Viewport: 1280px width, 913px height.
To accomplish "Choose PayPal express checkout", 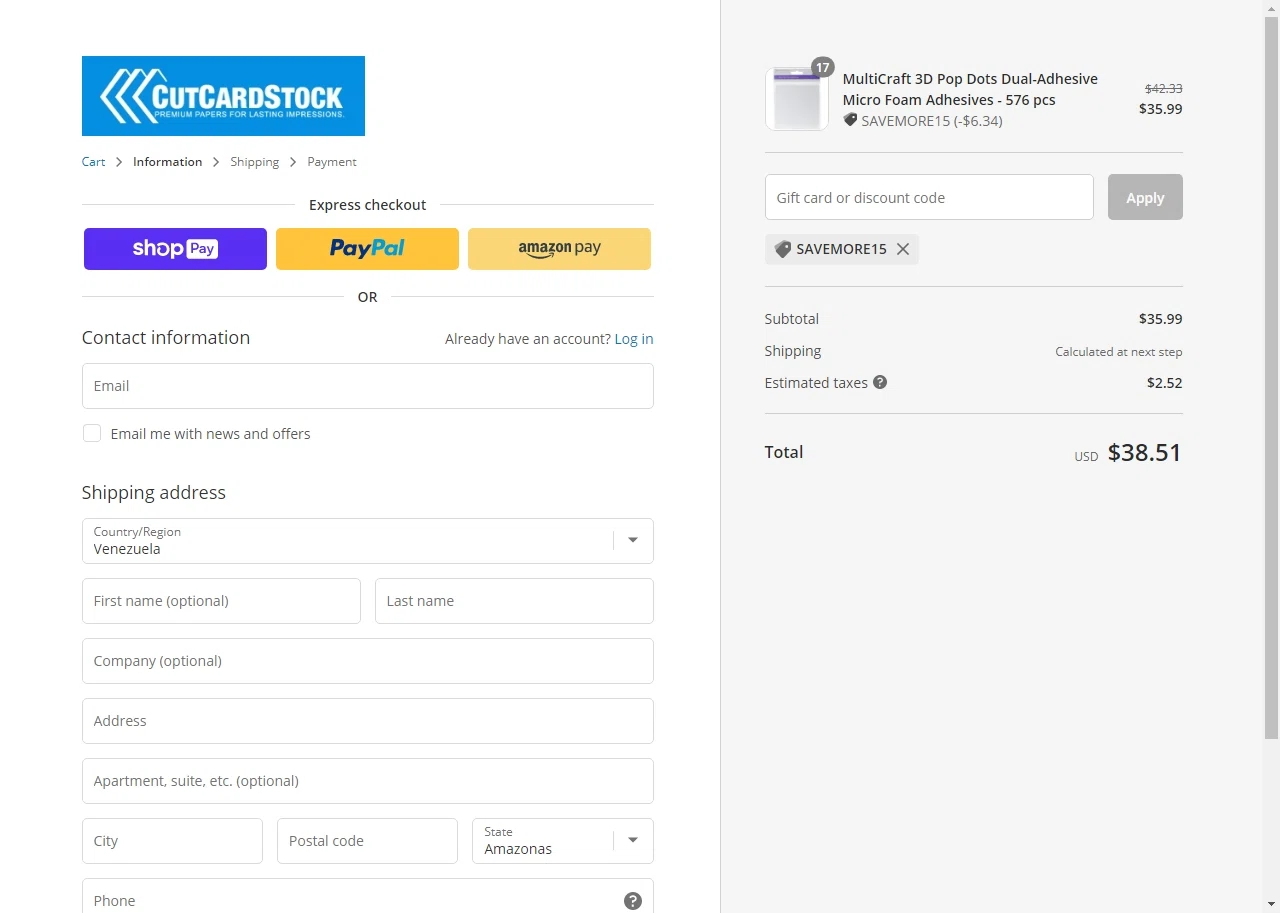I will 367,249.
